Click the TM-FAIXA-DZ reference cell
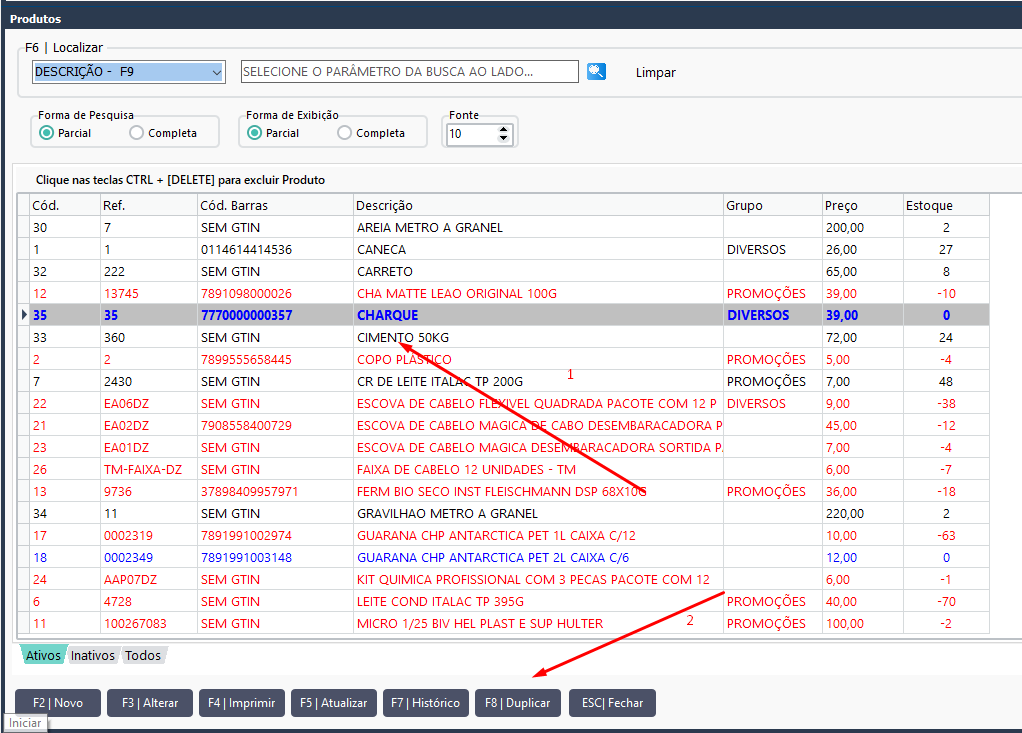The height and width of the screenshot is (733, 1022). [149, 470]
